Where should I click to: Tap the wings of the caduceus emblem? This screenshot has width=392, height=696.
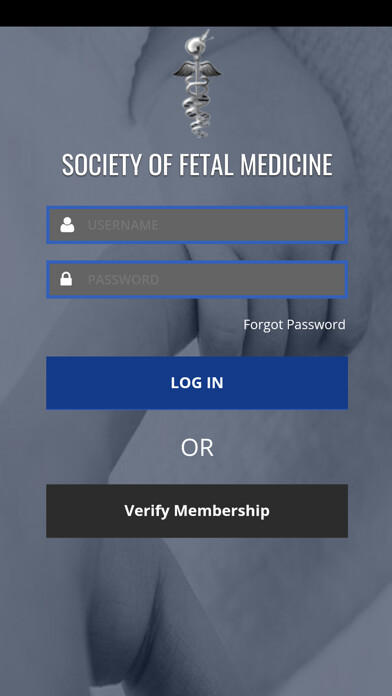[197, 71]
